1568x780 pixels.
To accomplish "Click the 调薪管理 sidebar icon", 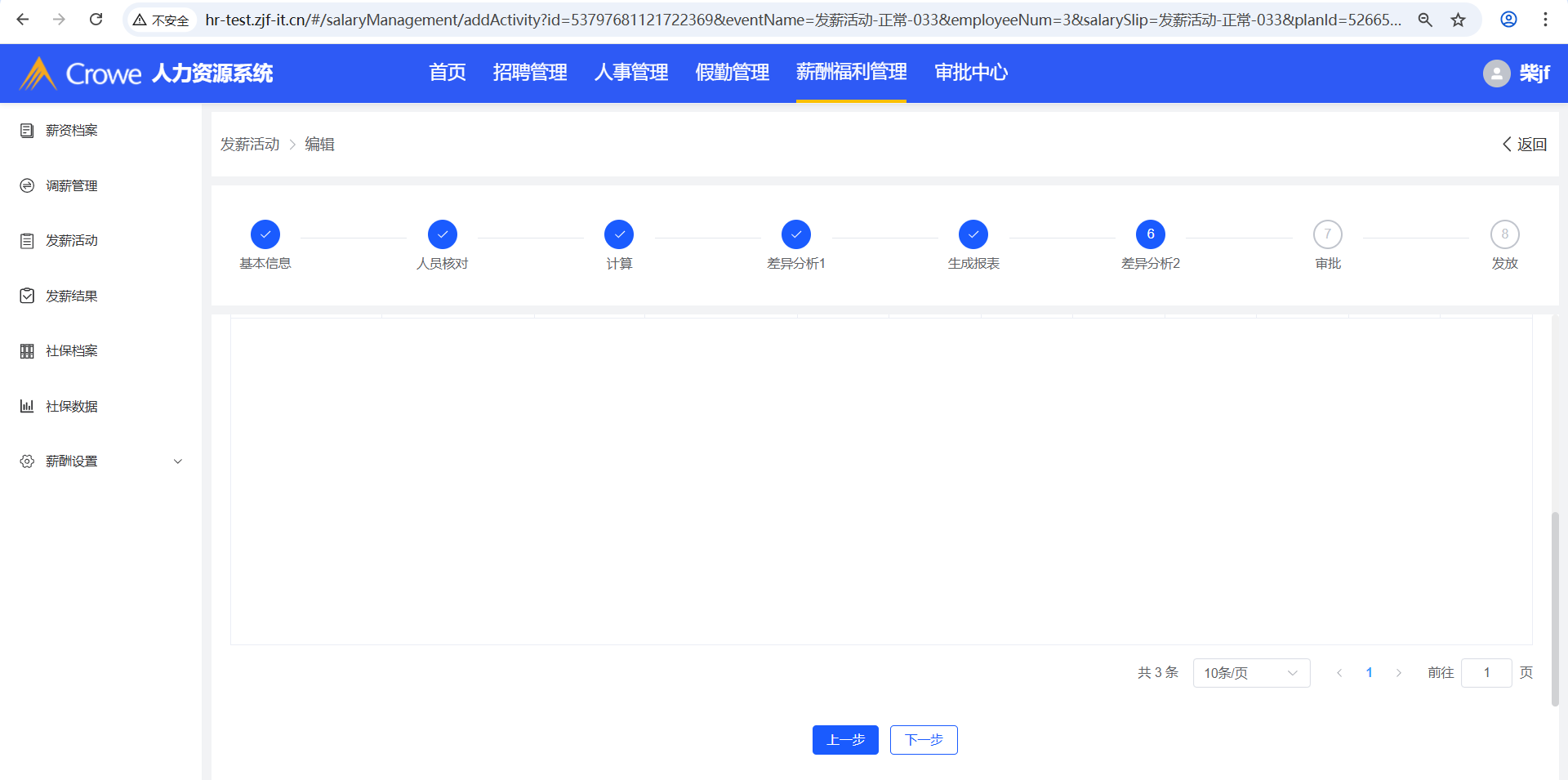I will click(27, 186).
